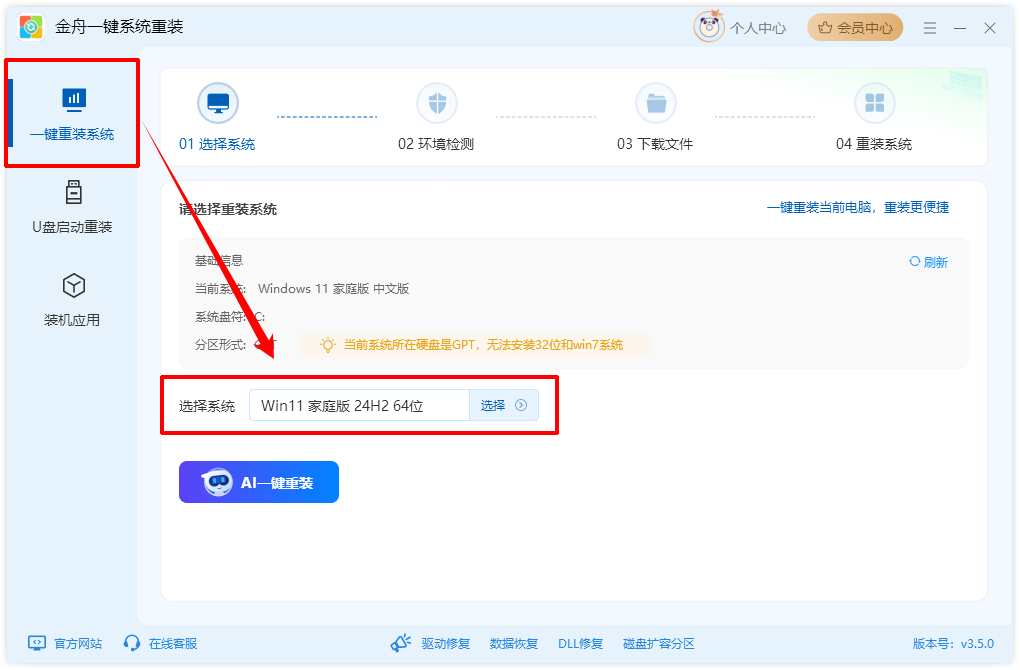Open 在线客服 link text
The image size is (1020, 670).
[x=173, y=643]
